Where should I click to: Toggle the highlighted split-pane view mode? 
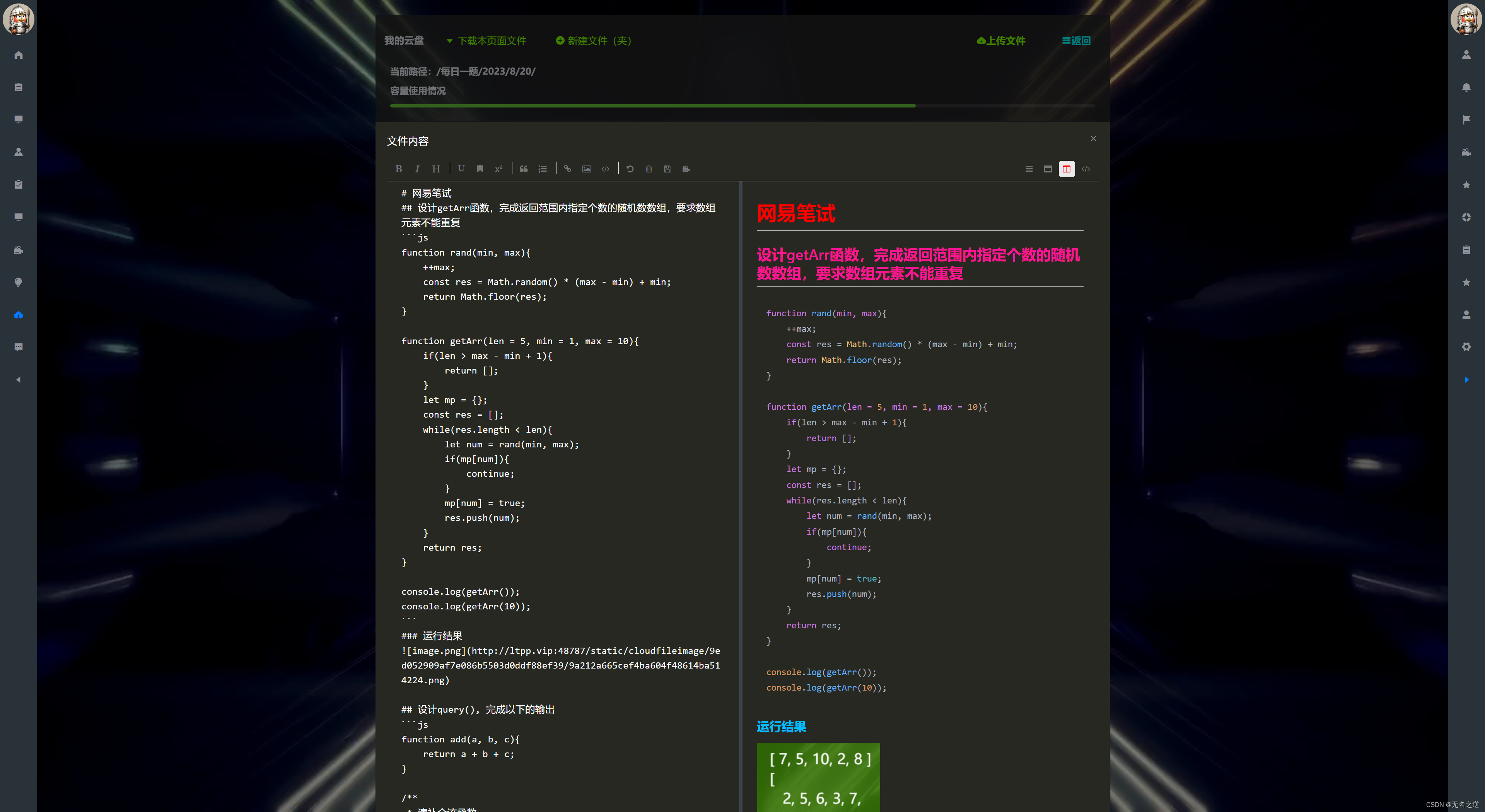pos(1067,169)
